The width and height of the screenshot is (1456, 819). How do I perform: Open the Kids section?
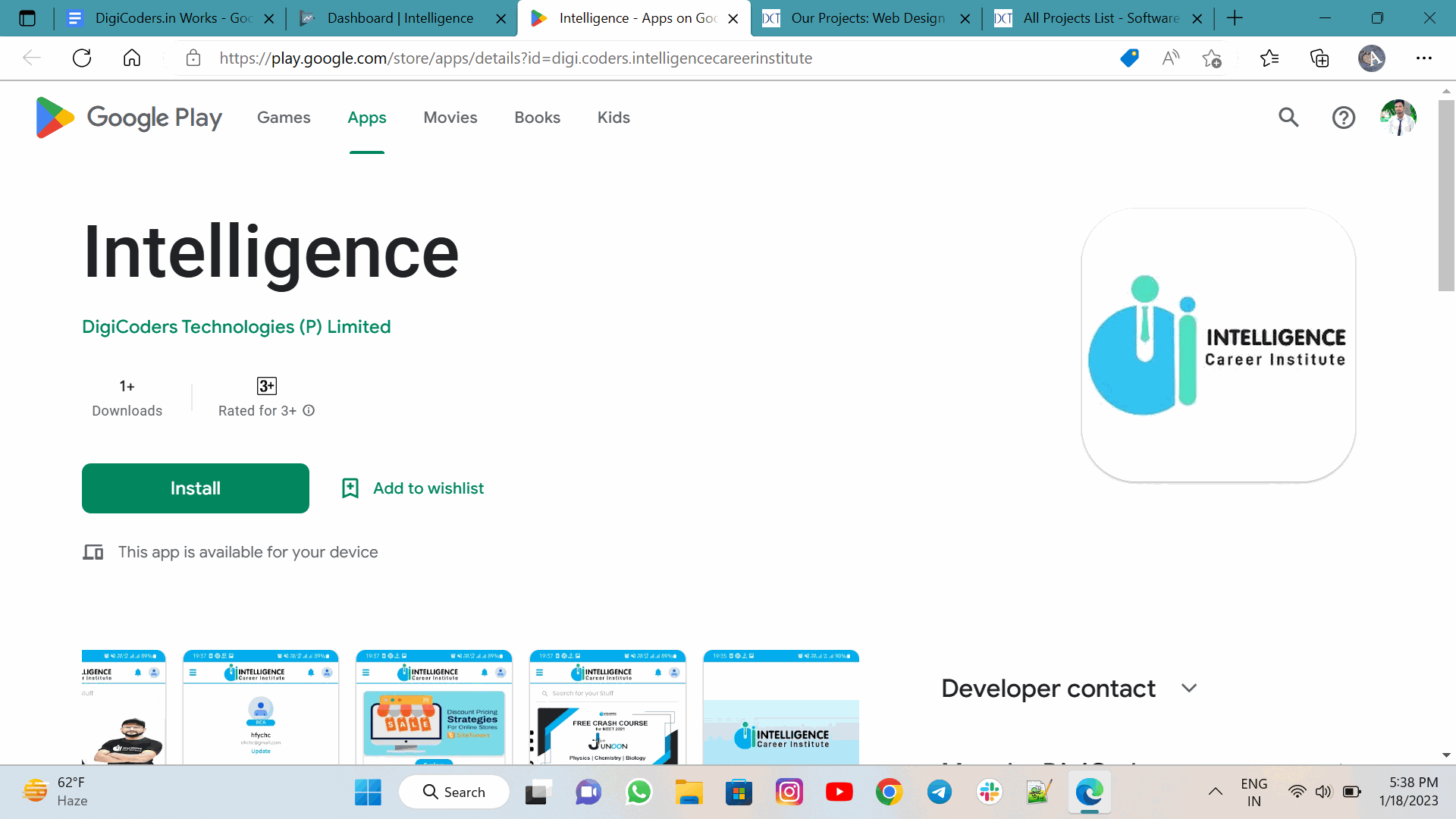pos(613,118)
